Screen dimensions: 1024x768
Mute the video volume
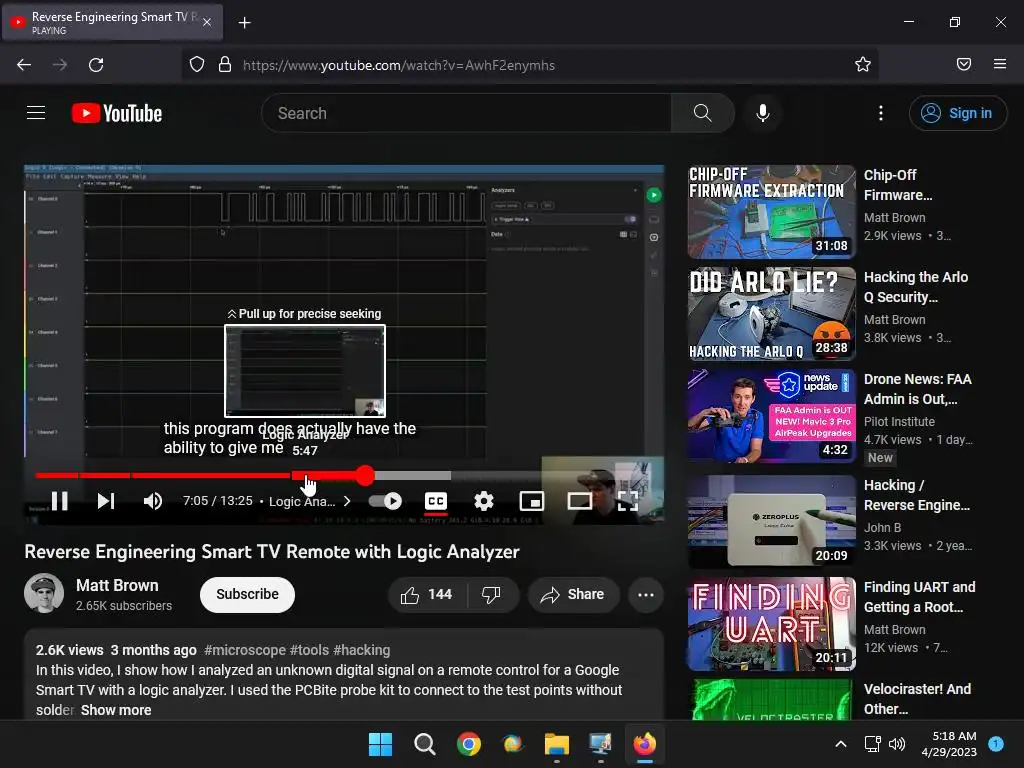click(153, 501)
